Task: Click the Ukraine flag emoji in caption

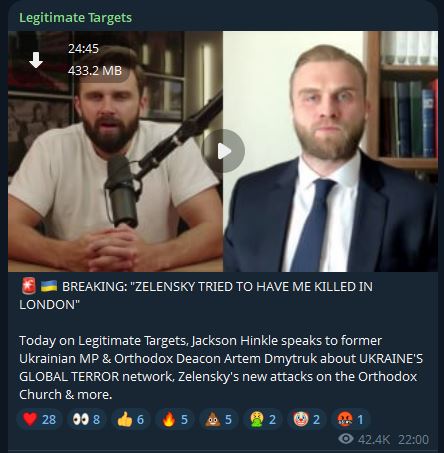Action: pyautogui.click(x=49, y=286)
